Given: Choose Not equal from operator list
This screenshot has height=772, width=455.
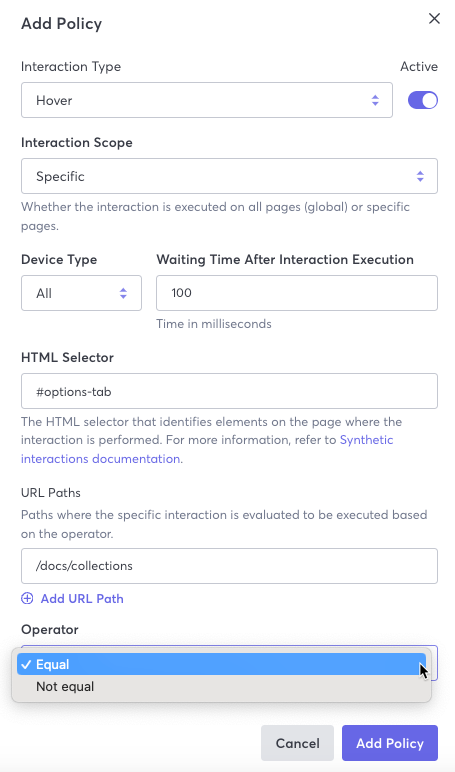Looking at the screenshot, I should pyautogui.click(x=221, y=686).
